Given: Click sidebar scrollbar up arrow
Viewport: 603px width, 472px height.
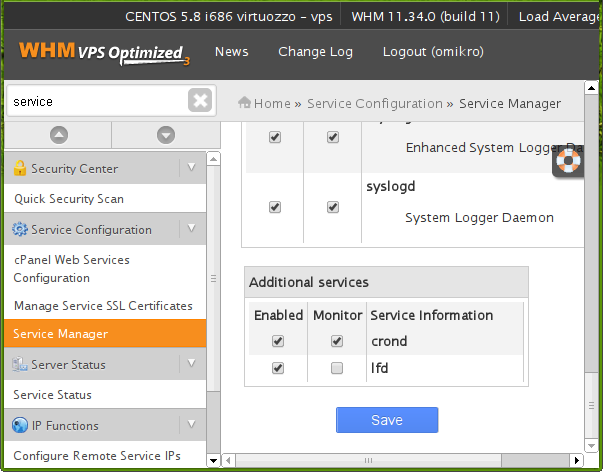Looking at the screenshot, I should (213, 159).
